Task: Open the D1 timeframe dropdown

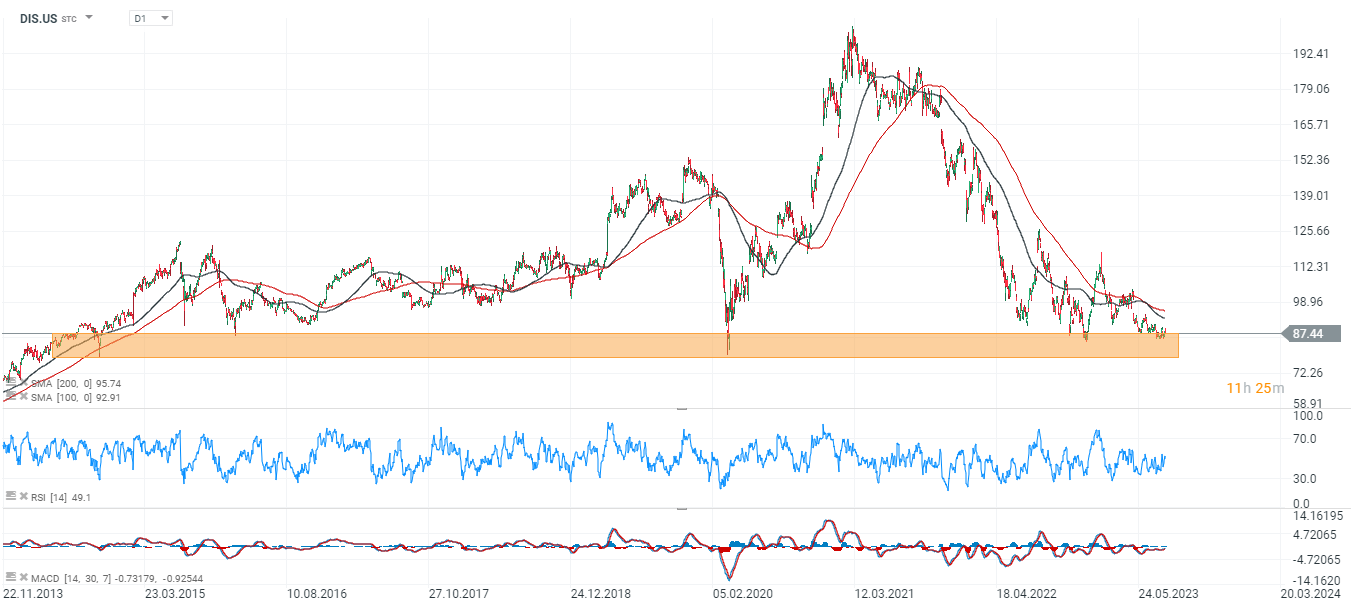Action: tap(150, 18)
